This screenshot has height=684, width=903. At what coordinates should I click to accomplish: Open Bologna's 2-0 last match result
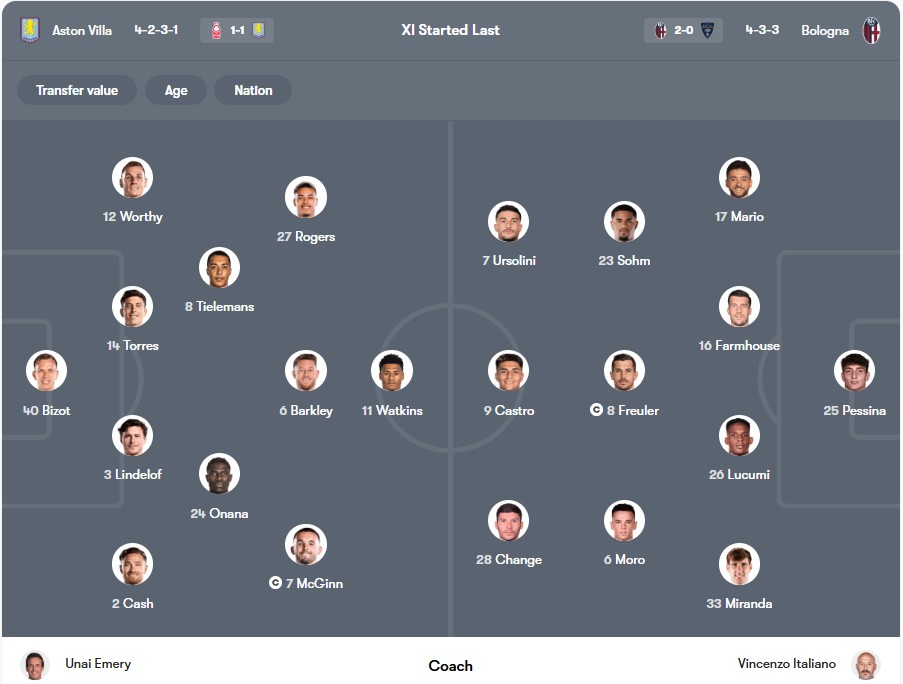tap(683, 30)
